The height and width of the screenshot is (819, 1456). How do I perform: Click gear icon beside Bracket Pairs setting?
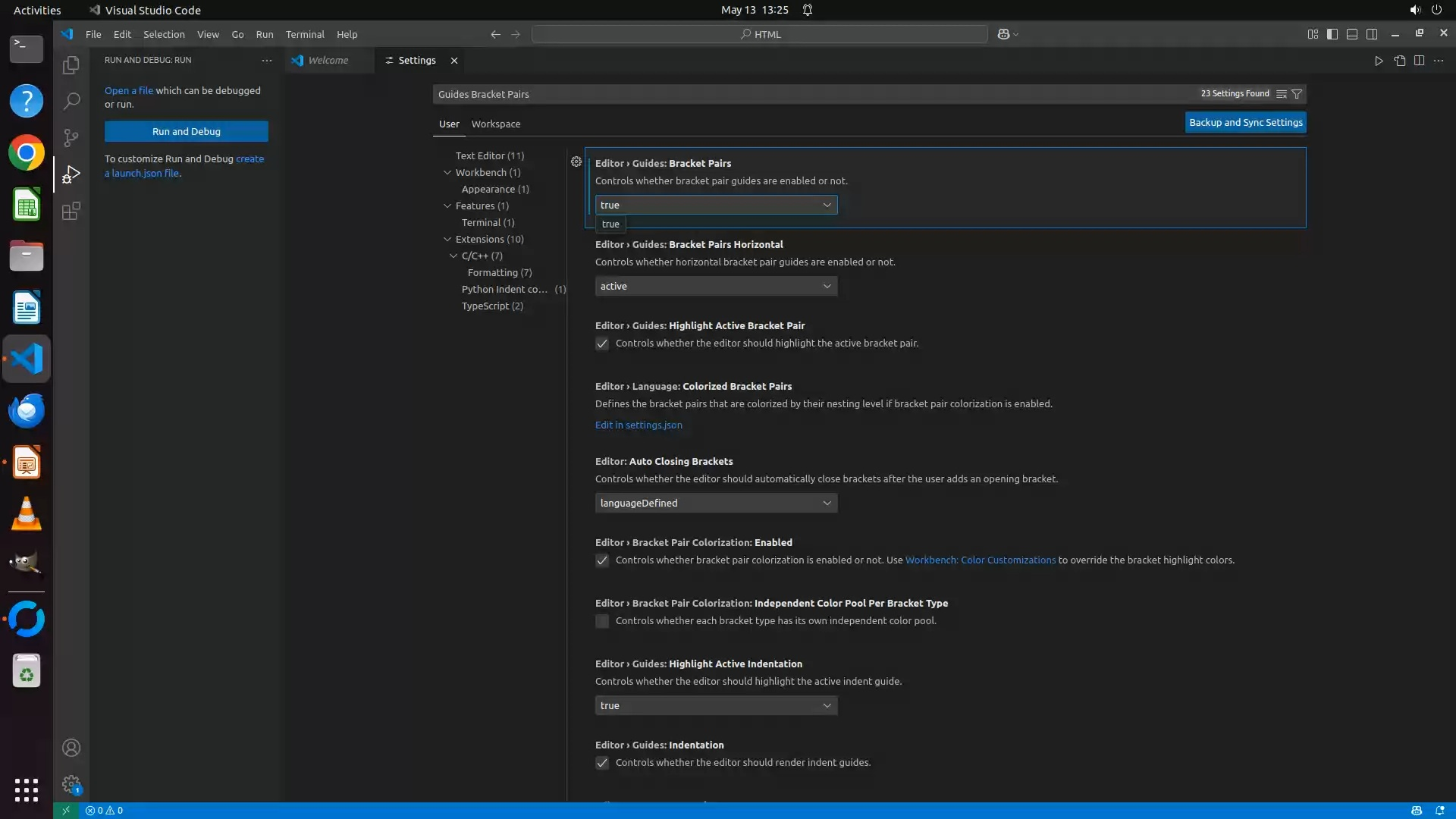[x=576, y=162]
